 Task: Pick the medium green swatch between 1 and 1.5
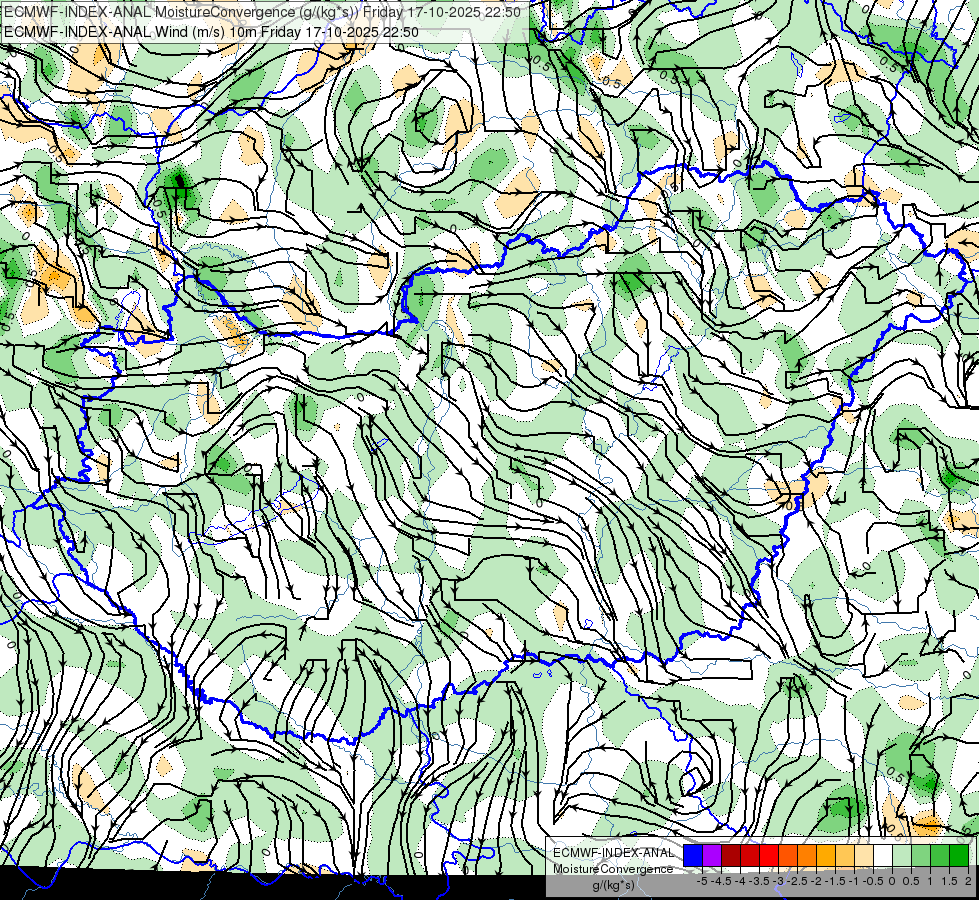tap(940, 855)
